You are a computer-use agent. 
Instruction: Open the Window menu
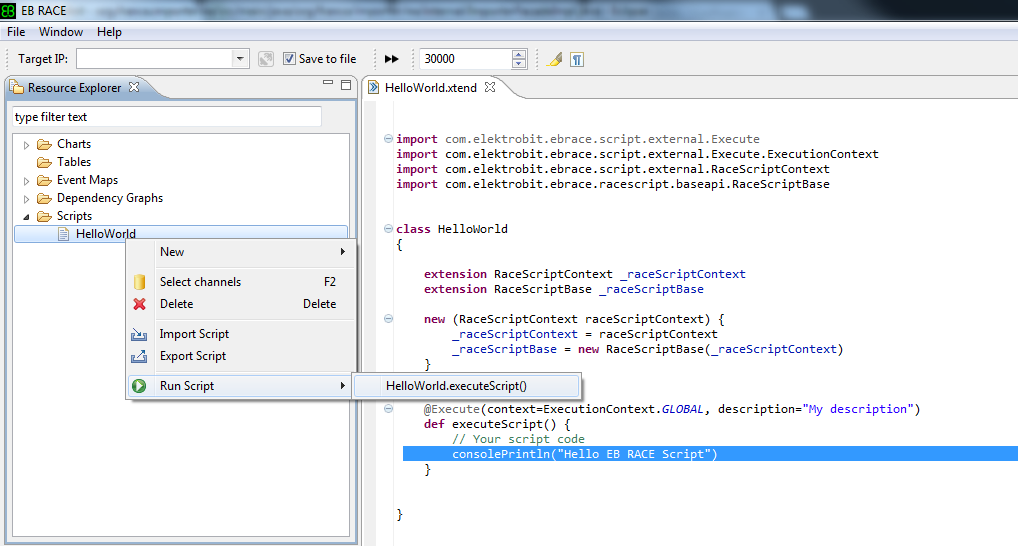(x=61, y=32)
